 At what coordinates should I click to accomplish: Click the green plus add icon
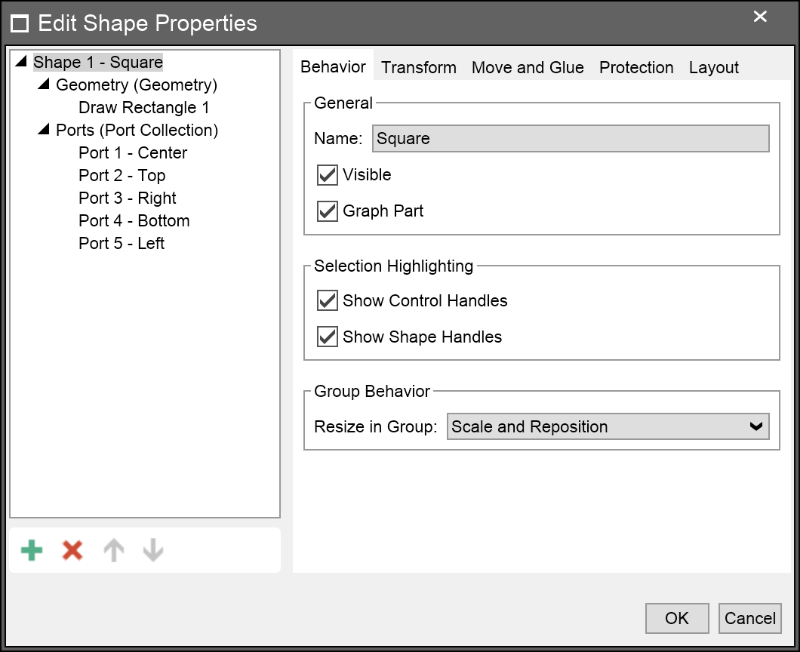[32, 550]
